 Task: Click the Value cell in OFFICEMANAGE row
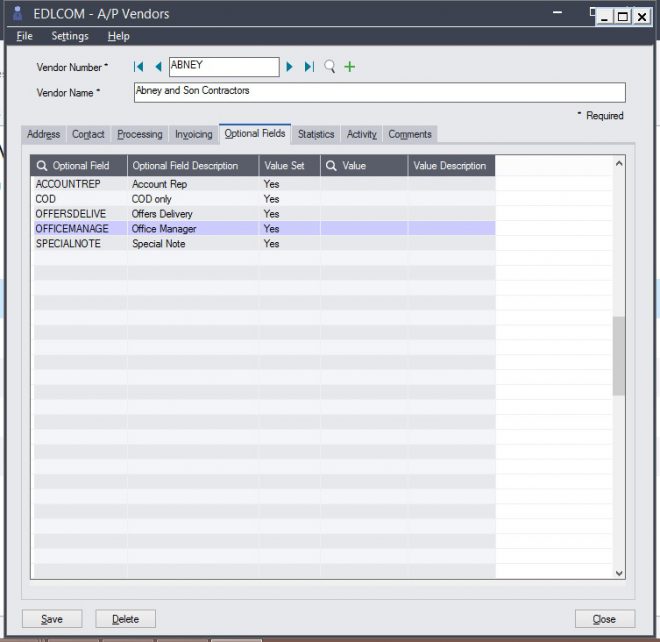click(x=364, y=229)
